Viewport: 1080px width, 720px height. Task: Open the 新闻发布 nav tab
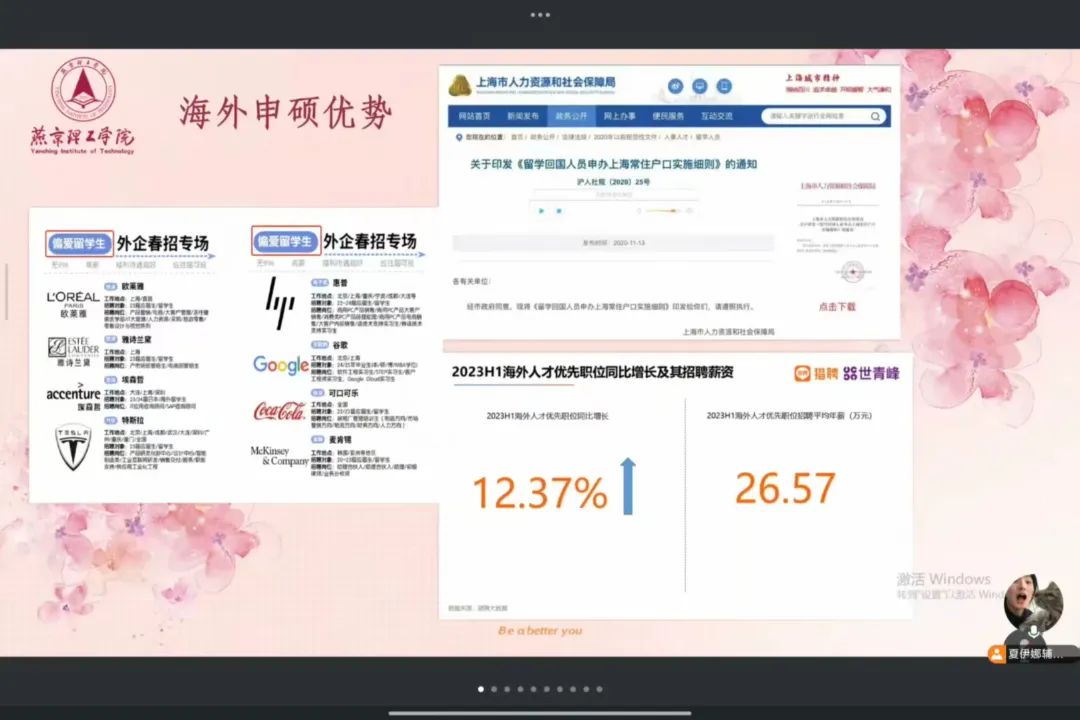tap(523, 116)
